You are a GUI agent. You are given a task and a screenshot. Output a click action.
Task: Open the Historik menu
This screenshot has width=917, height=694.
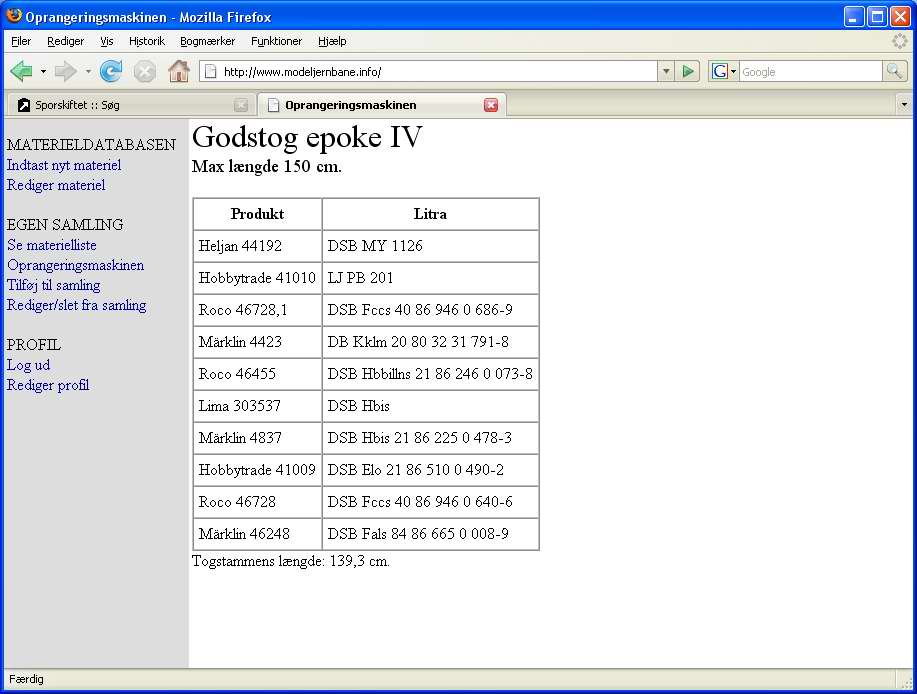[147, 41]
